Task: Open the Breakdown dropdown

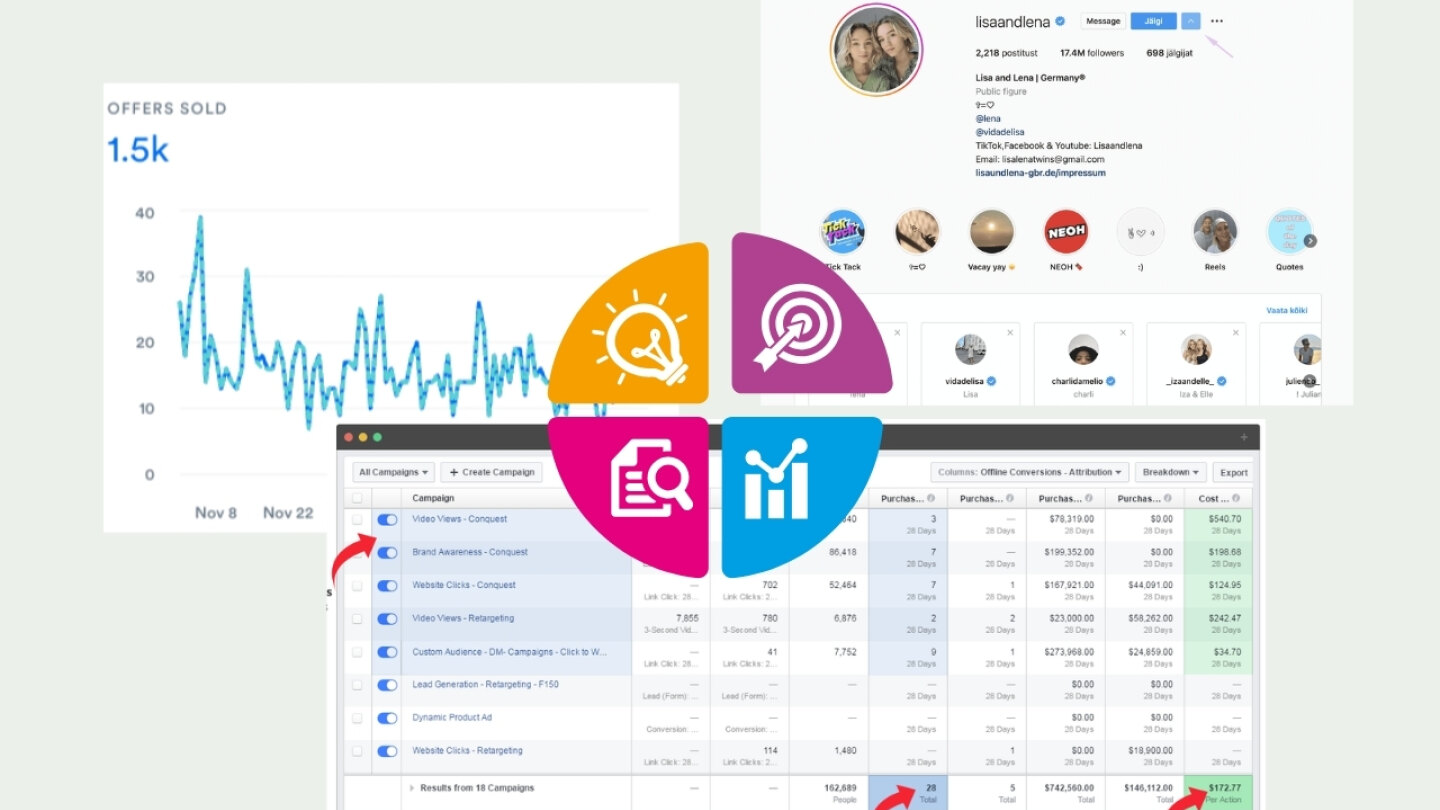Action: click(x=1171, y=472)
